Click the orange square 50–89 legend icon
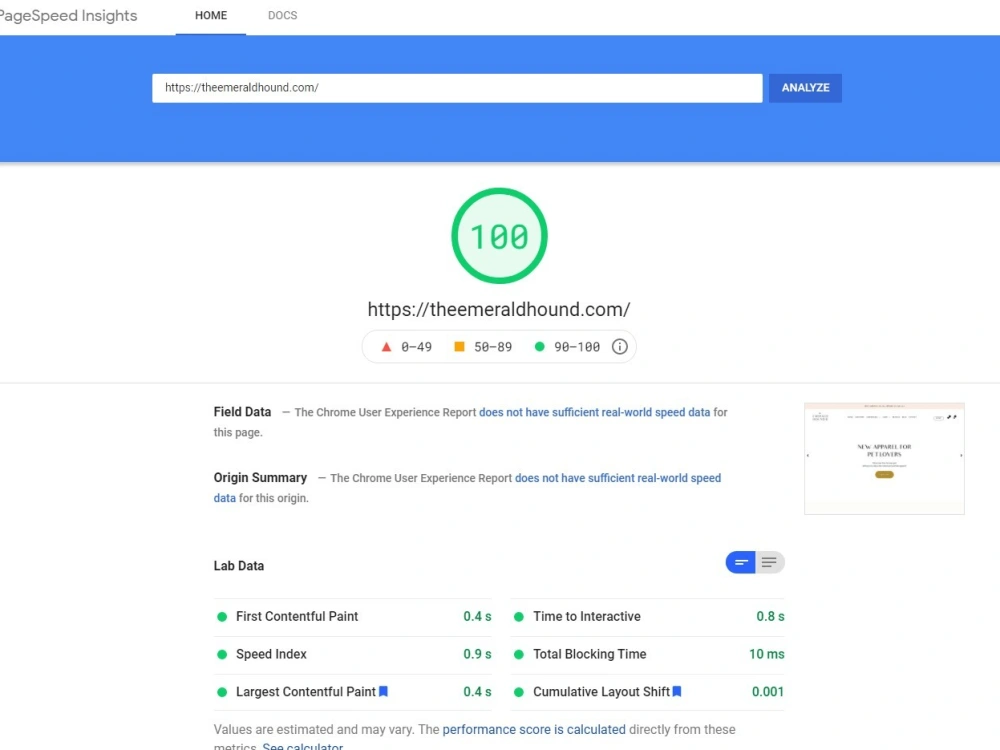Image resolution: width=1000 pixels, height=750 pixels. (459, 346)
